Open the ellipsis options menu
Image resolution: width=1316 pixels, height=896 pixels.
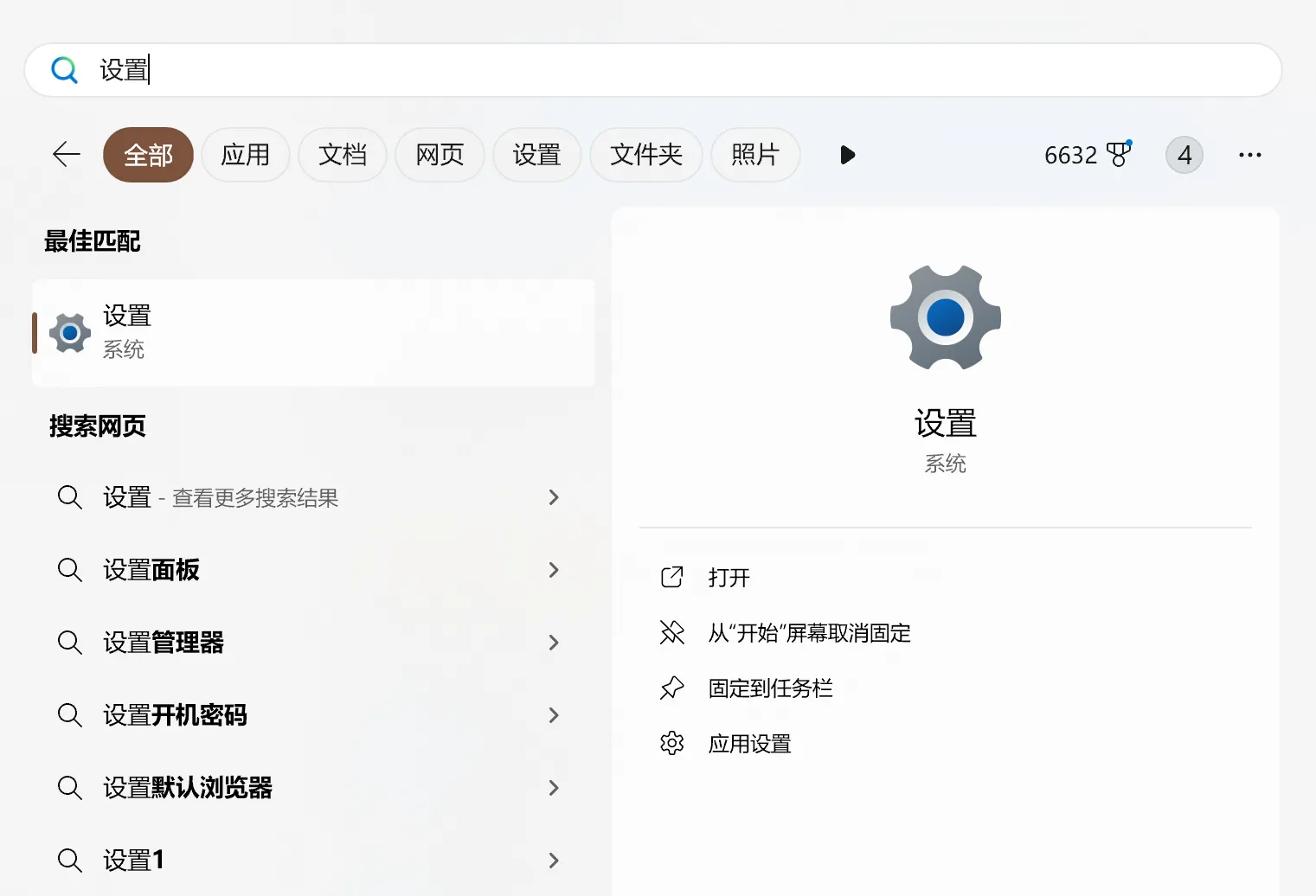(x=1249, y=155)
